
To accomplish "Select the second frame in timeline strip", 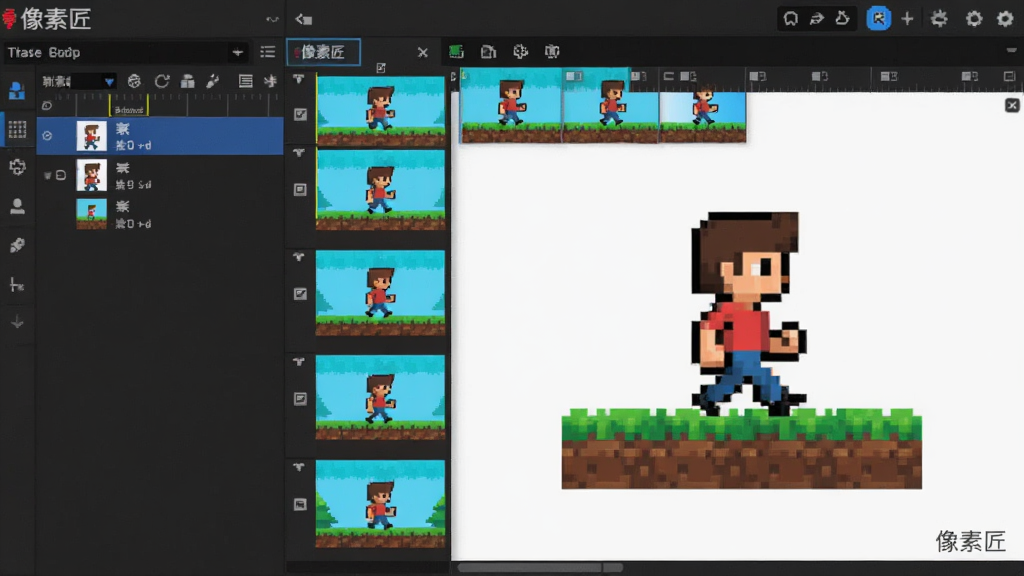I will pyautogui.click(x=611, y=104).
